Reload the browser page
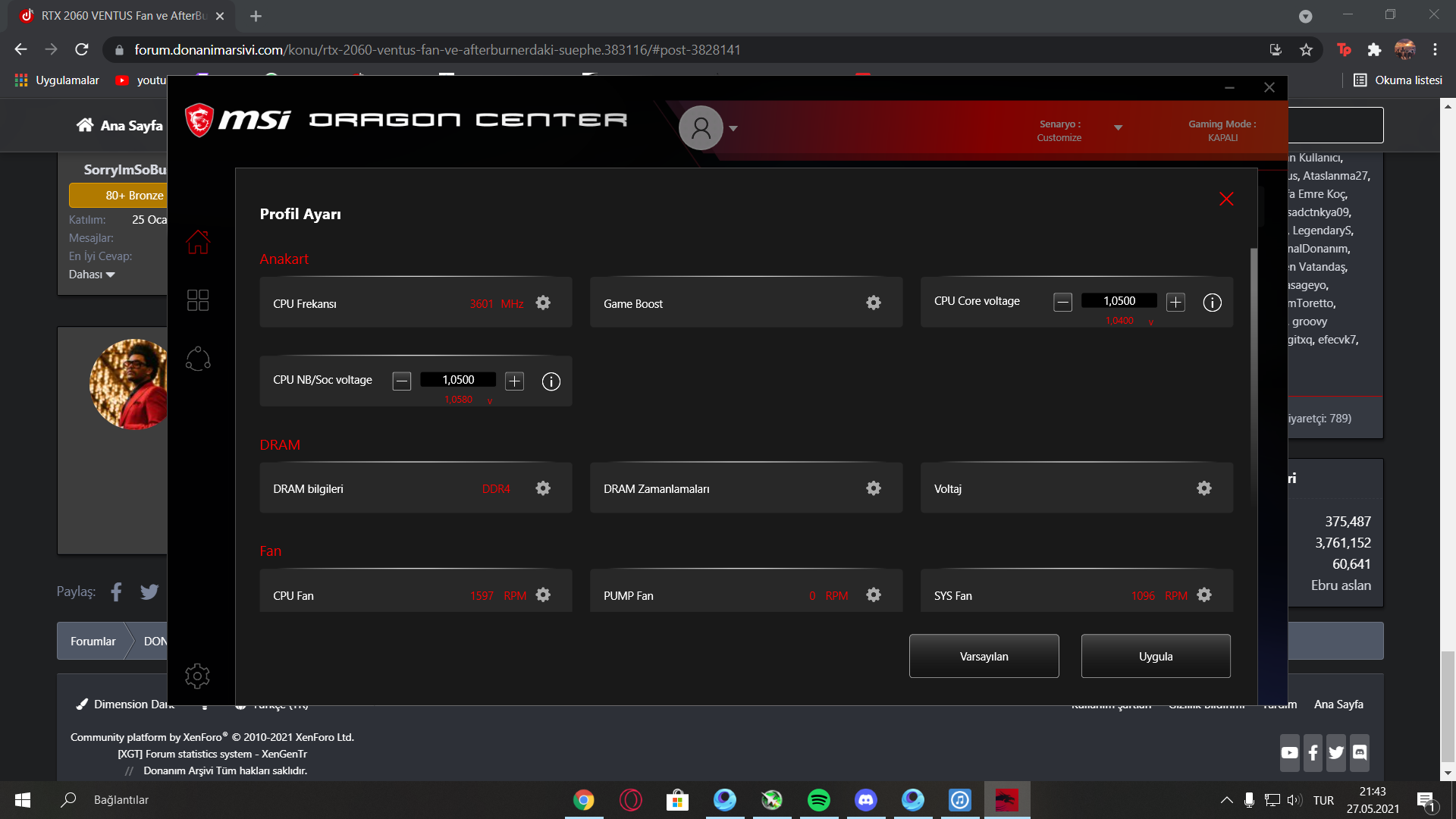This screenshot has height=819, width=1456. click(82, 49)
